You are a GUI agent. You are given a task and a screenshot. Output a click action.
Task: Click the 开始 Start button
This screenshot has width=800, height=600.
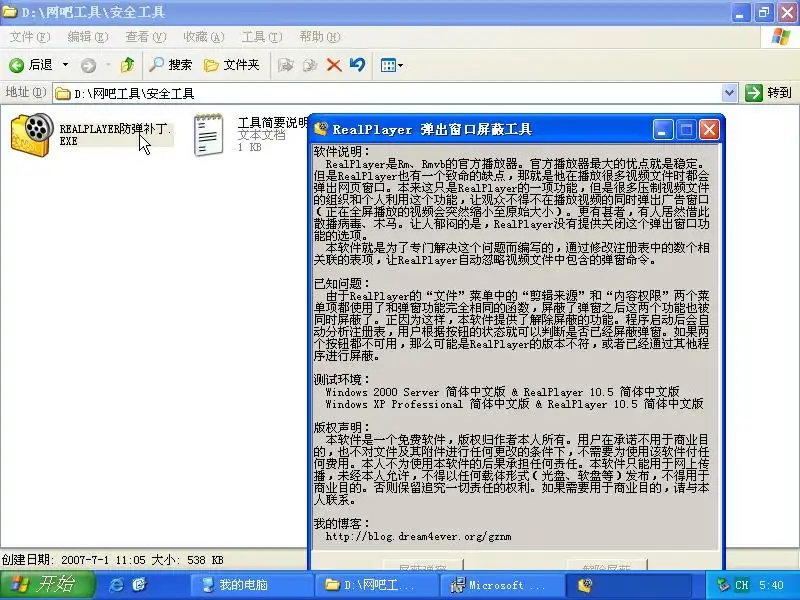point(46,585)
